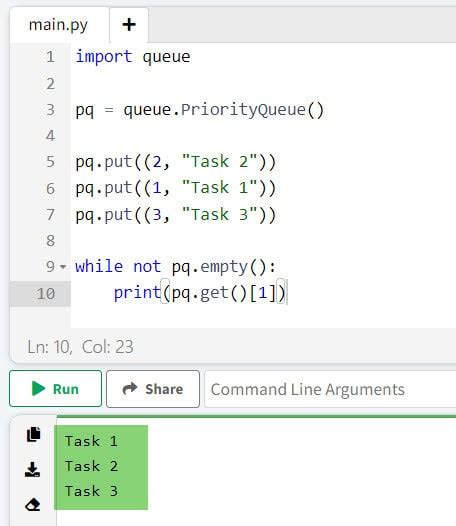
Task: Switch to the main.py tab
Action: (x=58, y=25)
